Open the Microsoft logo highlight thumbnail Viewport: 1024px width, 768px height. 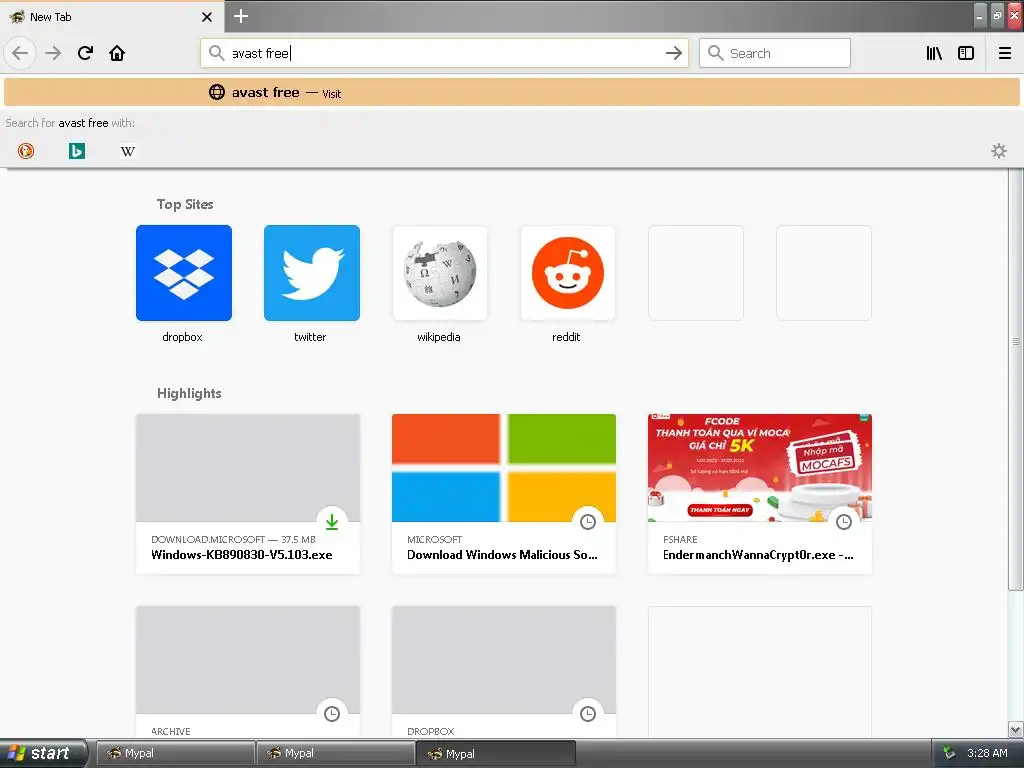pyautogui.click(x=504, y=468)
